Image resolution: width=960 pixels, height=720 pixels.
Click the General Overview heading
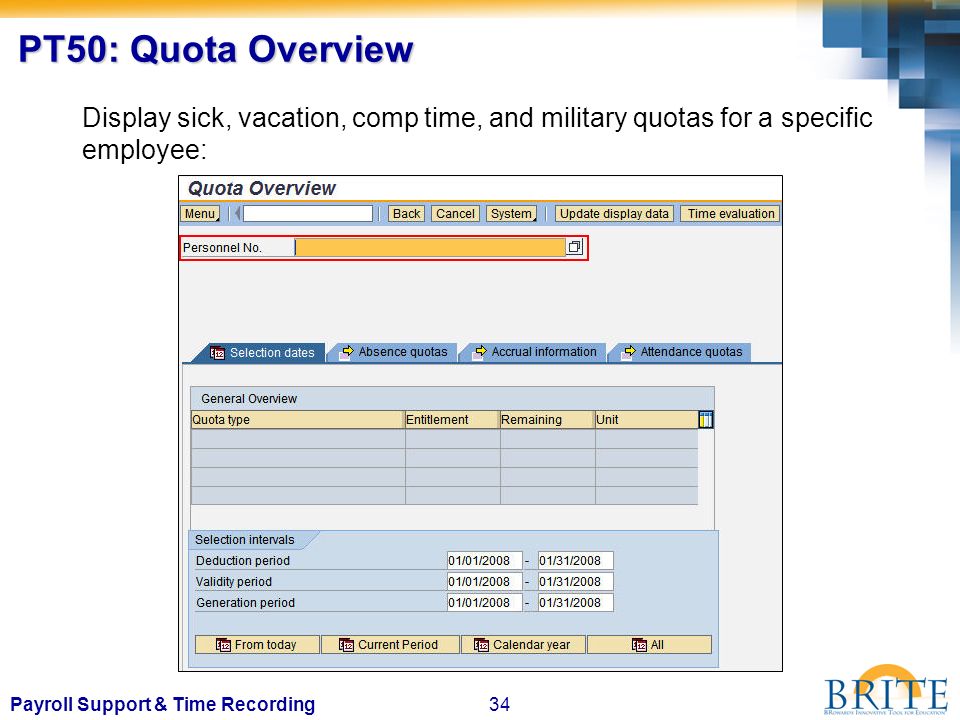pyautogui.click(x=249, y=399)
